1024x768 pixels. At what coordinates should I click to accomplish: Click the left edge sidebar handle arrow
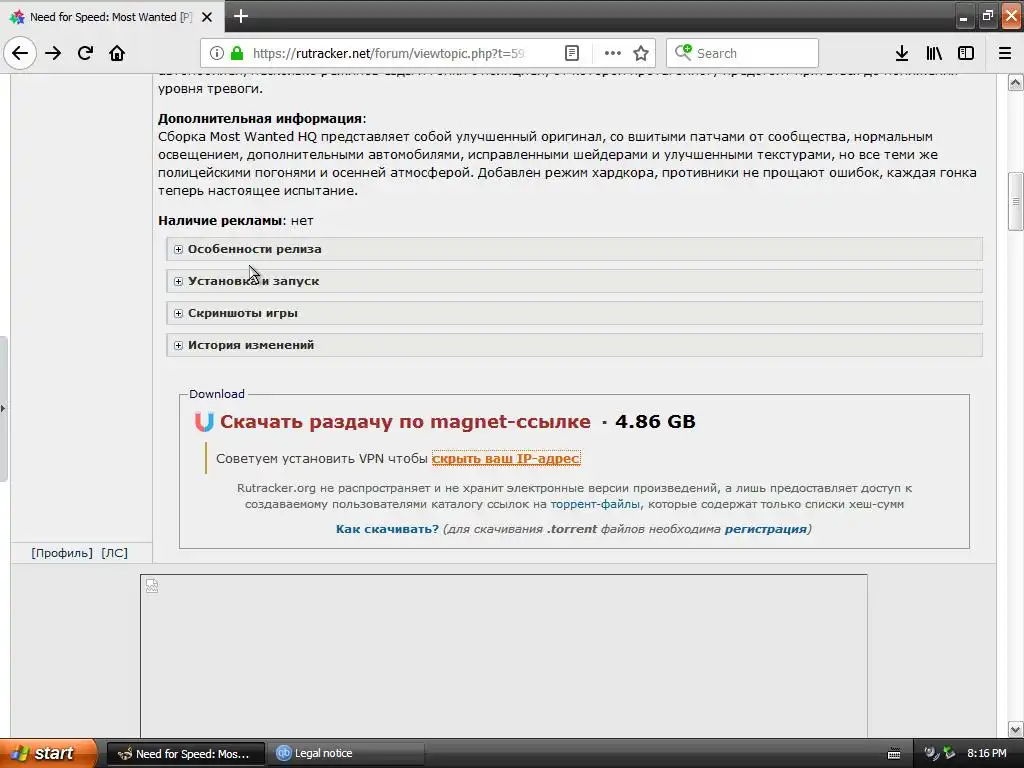[3, 409]
